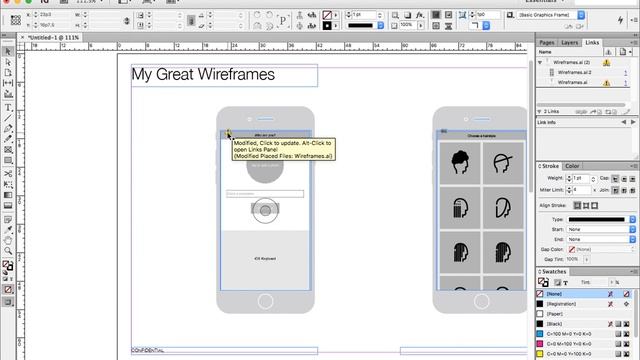Select Projecting Cap option
Image resolution: width=640 pixels, height=360 pixels.
click(632, 179)
